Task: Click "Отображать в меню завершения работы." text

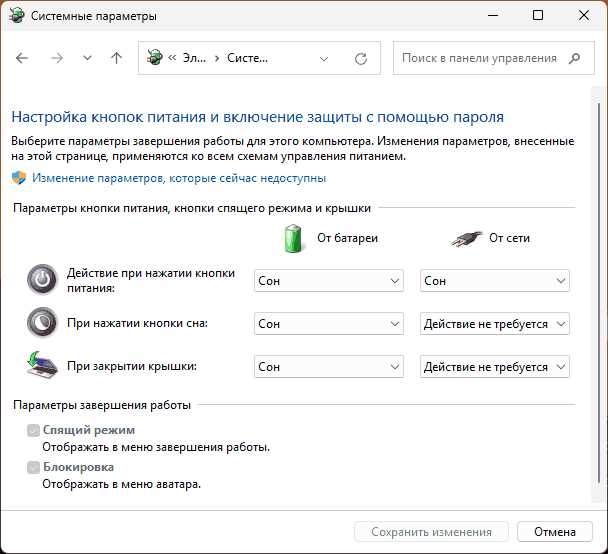Action: click(x=156, y=447)
